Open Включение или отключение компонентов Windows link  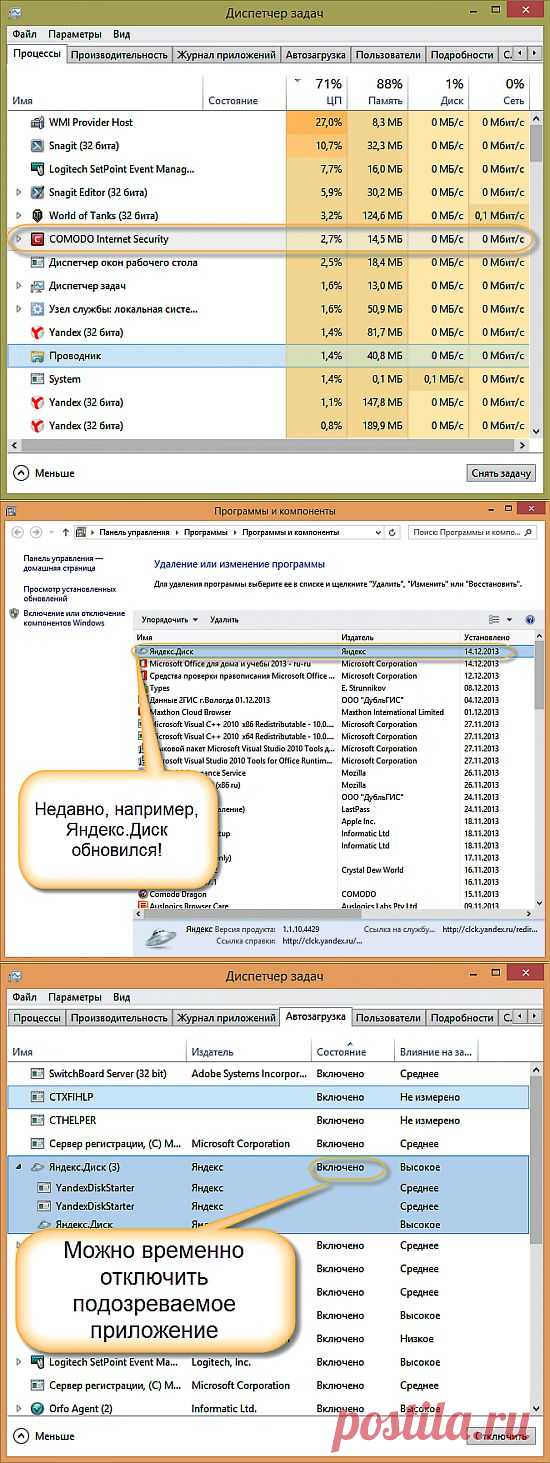tap(75, 618)
